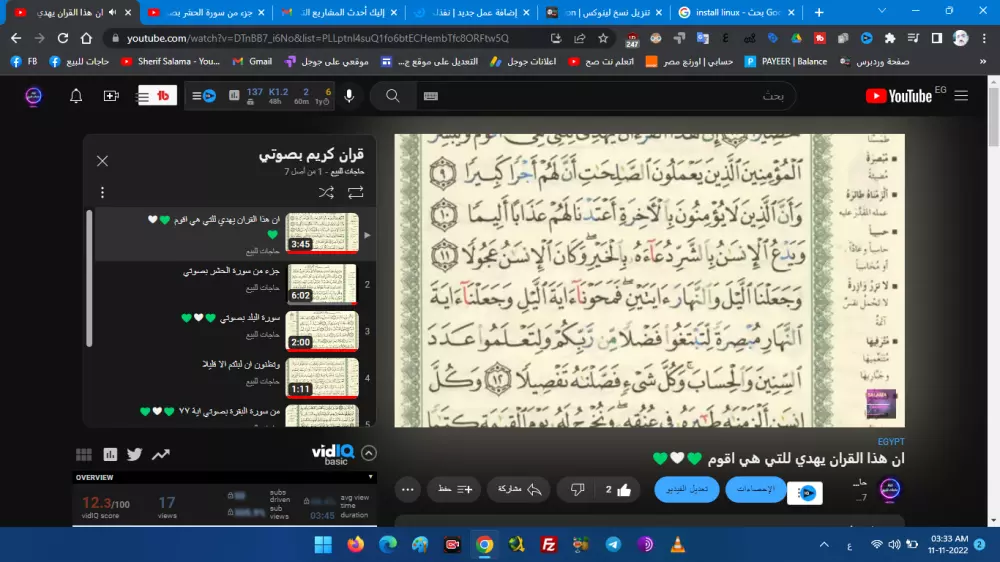Switch to the تنزيل نسخ لينوكس tab

(x=604, y=12)
